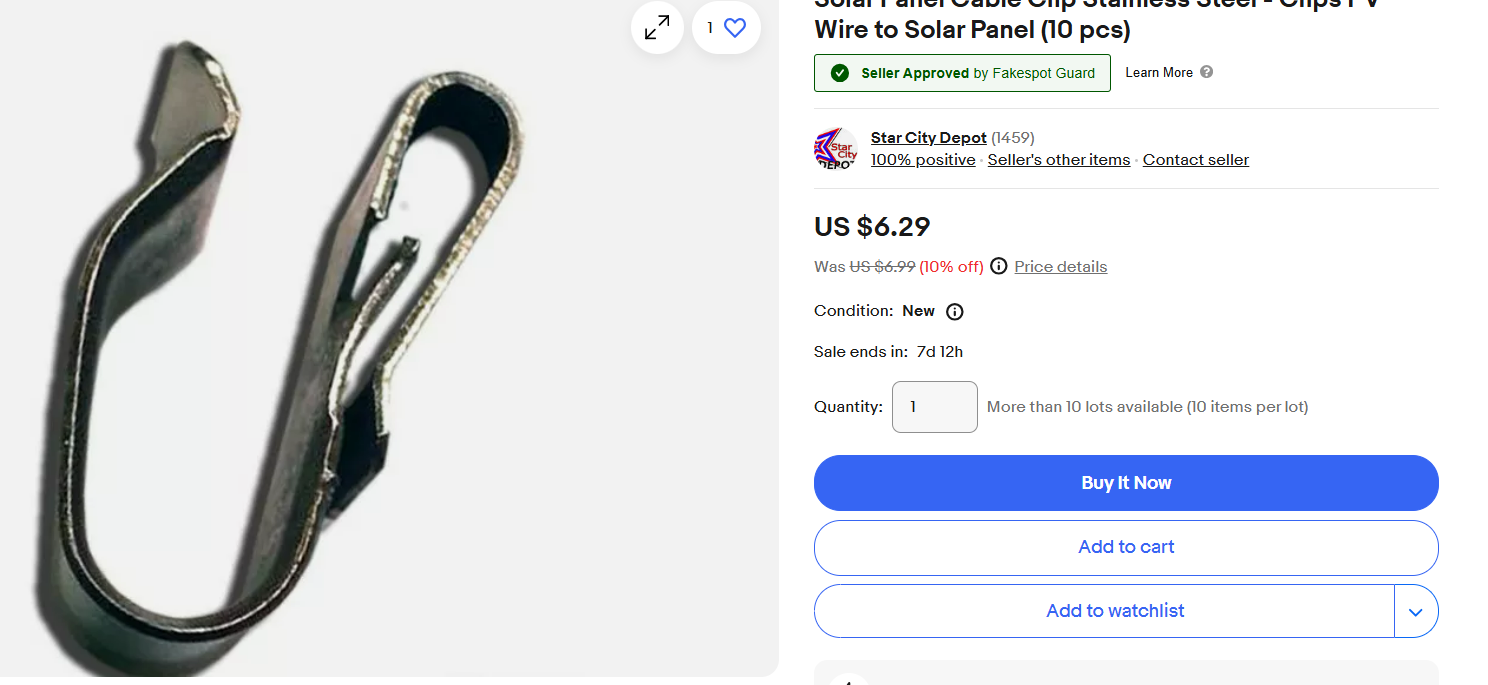Click the info icon before Price details

(998, 266)
